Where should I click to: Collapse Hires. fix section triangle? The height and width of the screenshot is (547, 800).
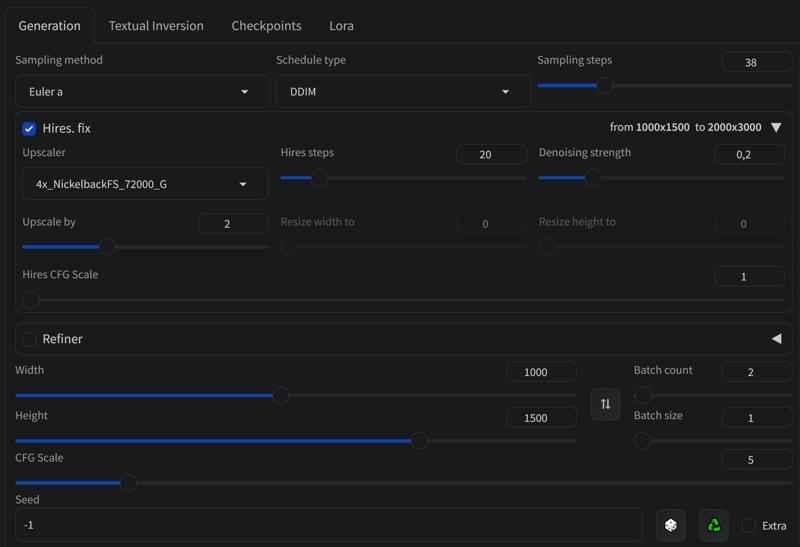[x=776, y=128]
